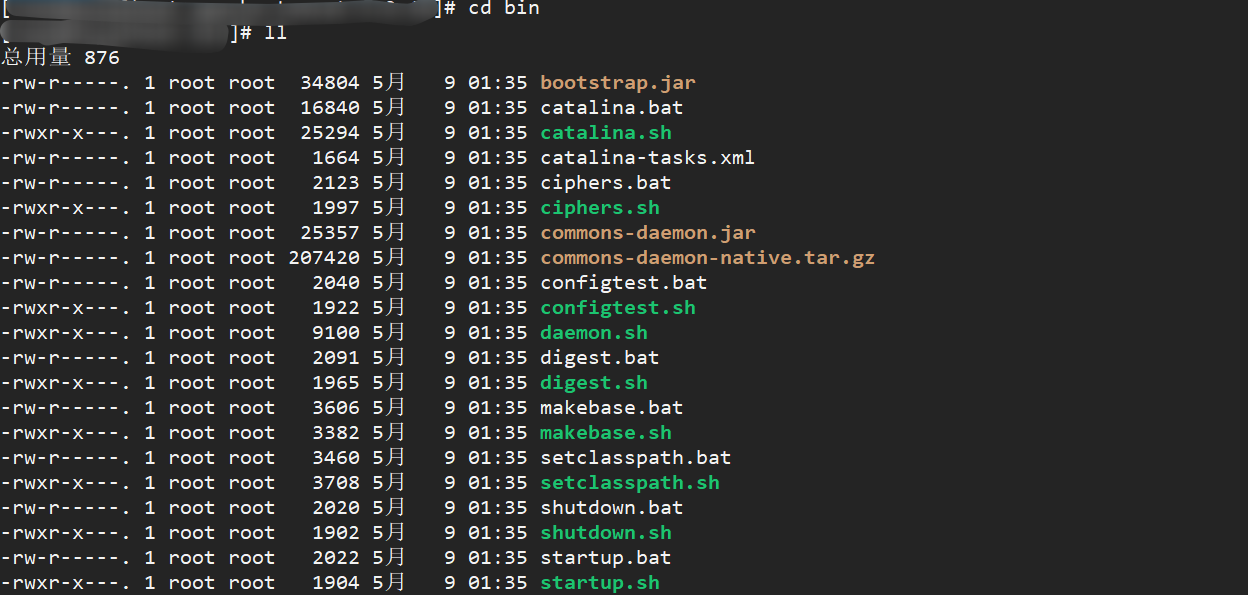Click ciphers.bat text

[605, 183]
